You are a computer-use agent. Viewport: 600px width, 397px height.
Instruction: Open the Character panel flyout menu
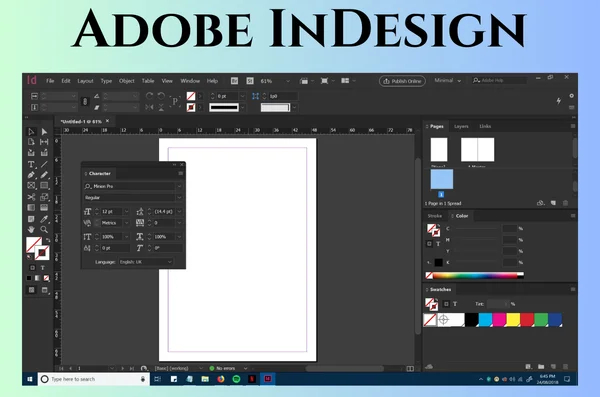pyautogui.click(x=181, y=173)
